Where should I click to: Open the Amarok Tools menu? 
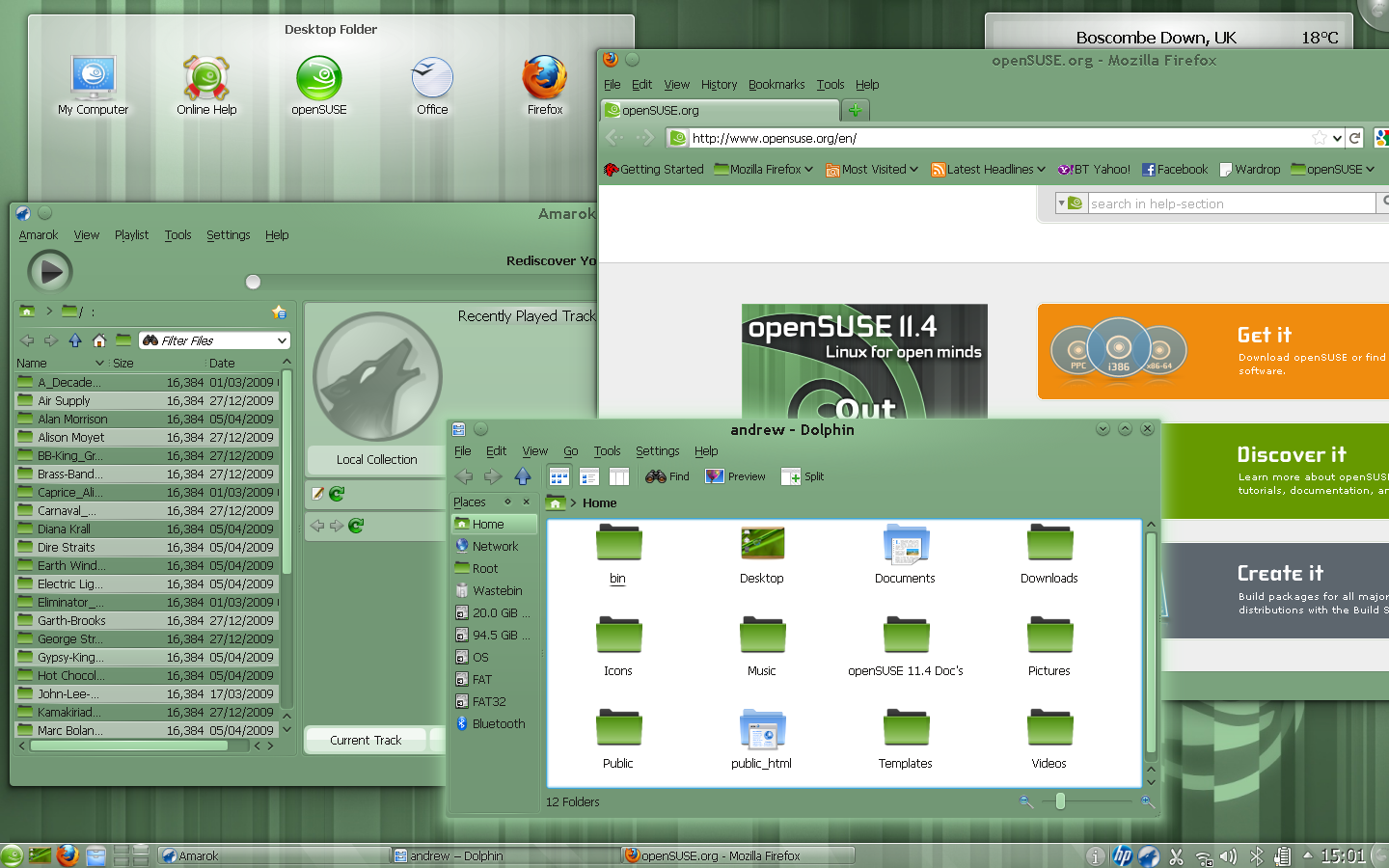(x=177, y=235)
